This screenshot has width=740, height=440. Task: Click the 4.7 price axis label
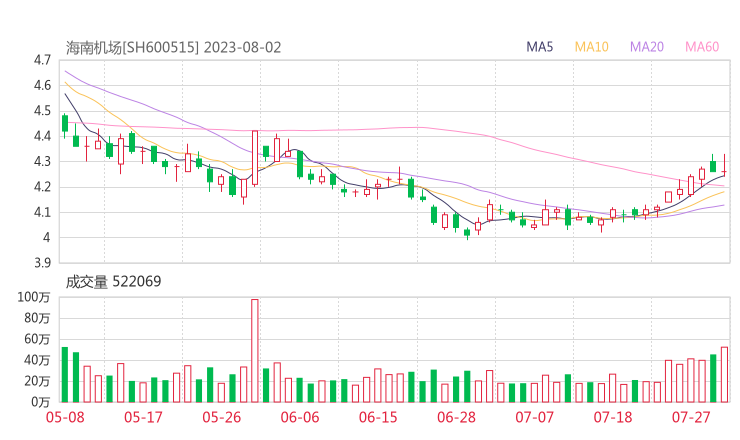[42, 60]
